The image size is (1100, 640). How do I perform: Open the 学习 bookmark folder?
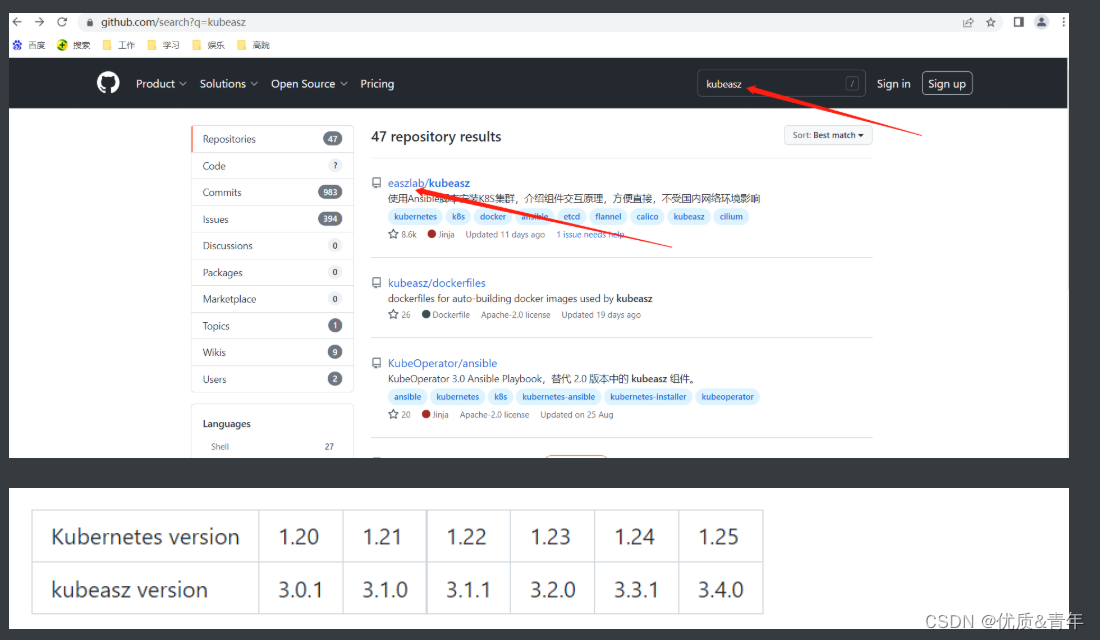163,45
